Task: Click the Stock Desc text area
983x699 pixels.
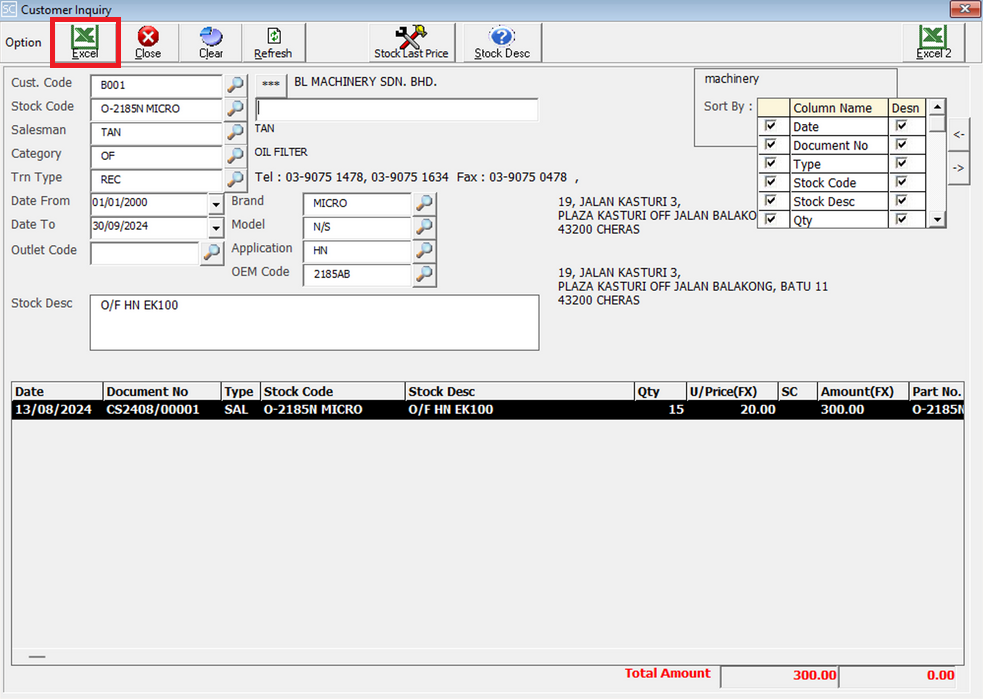Action: pos(314,323)
